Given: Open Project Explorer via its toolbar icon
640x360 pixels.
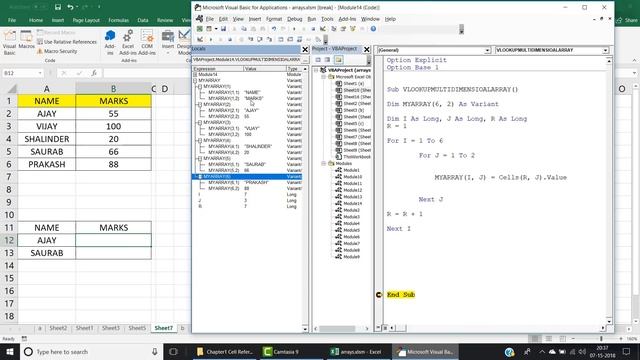Looking at the screenshot, I should 333,29.
